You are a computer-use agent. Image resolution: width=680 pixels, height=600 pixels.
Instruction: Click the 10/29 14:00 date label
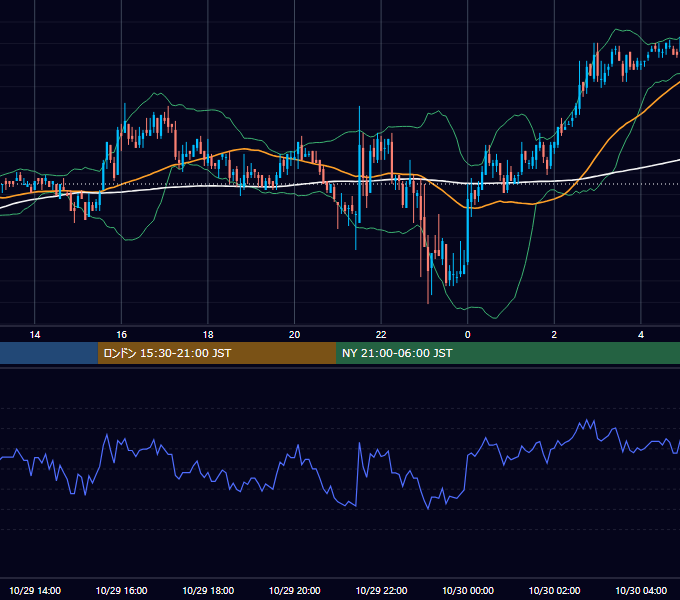tap(35, 590)
